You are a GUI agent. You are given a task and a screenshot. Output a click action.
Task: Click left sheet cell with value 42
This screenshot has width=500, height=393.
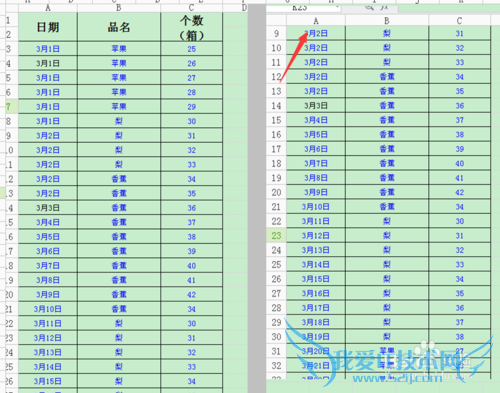(x=191, y=295)
